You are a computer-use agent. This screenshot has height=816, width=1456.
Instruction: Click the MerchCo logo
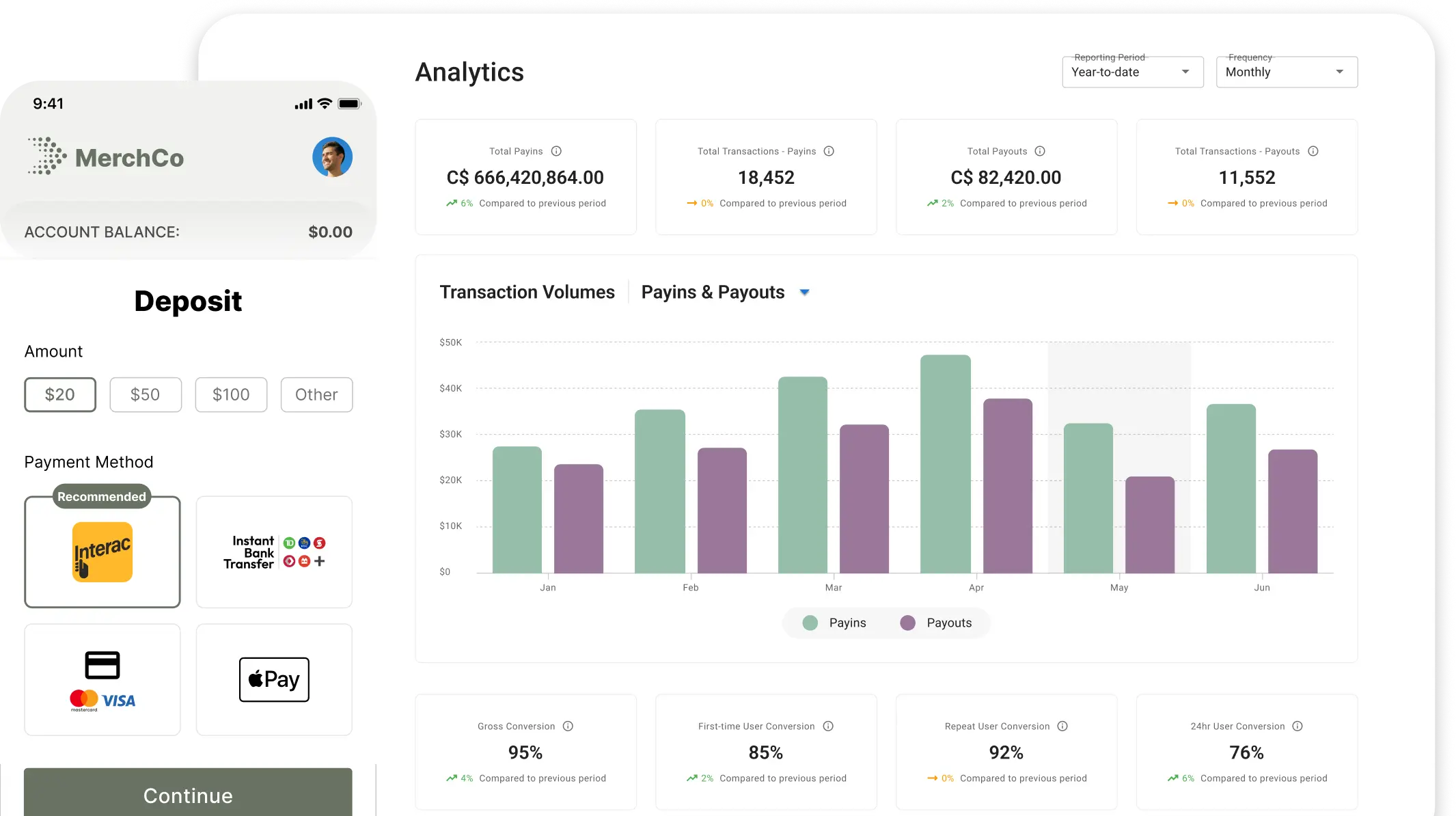point(106,157)
